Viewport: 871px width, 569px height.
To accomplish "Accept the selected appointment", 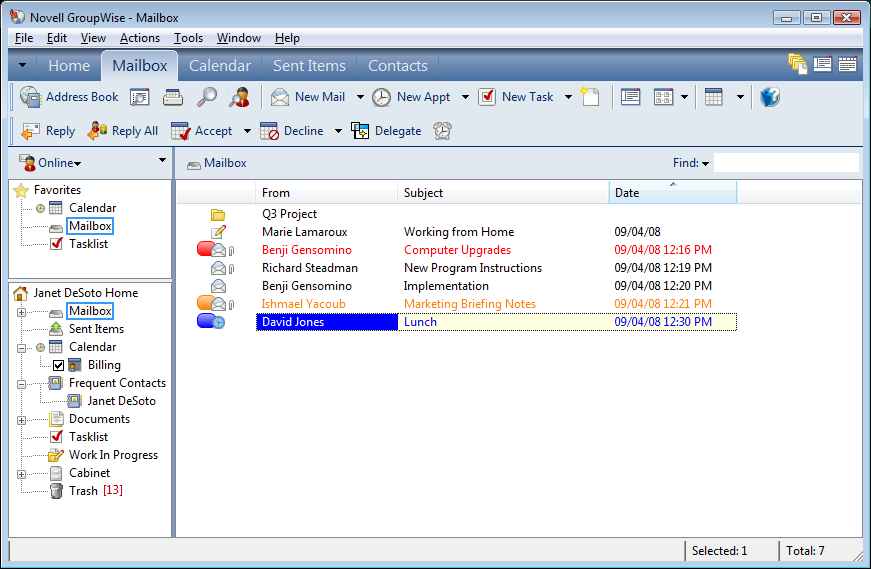I will [x=202, y=131].
